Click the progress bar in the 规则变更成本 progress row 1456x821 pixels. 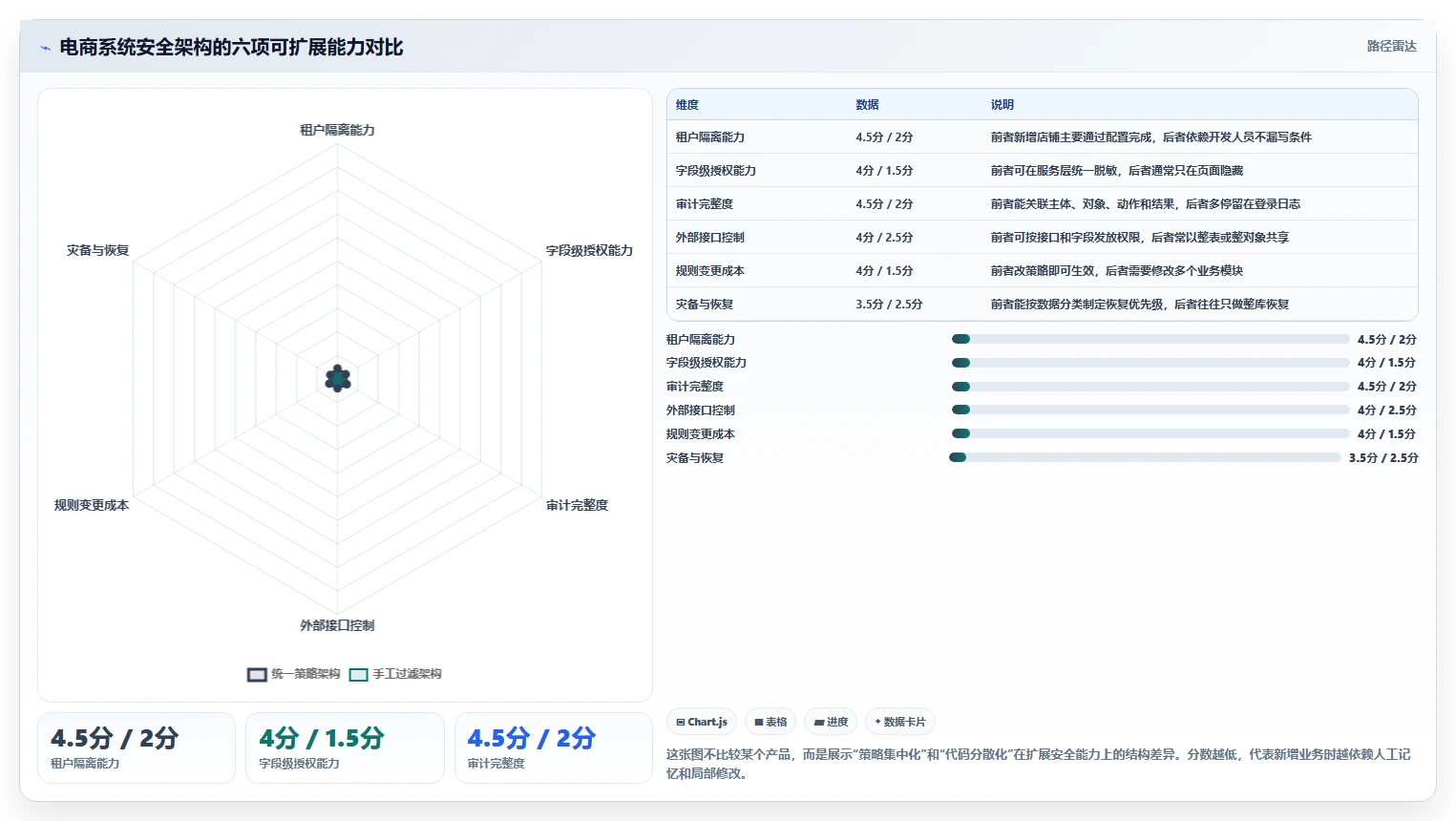1150,433
